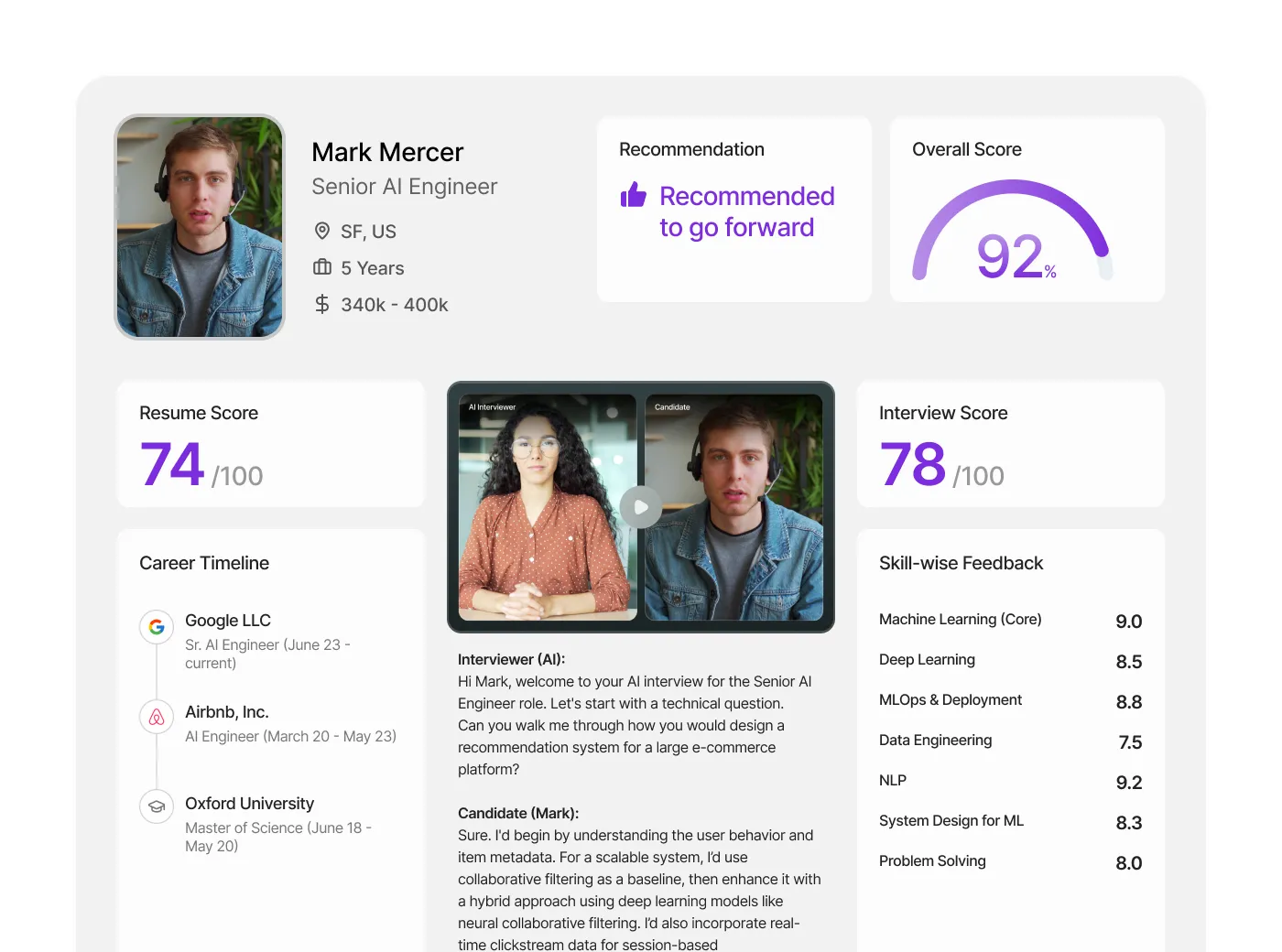
Task: Click the Resume Score value 74
Action: coord(172,464)
